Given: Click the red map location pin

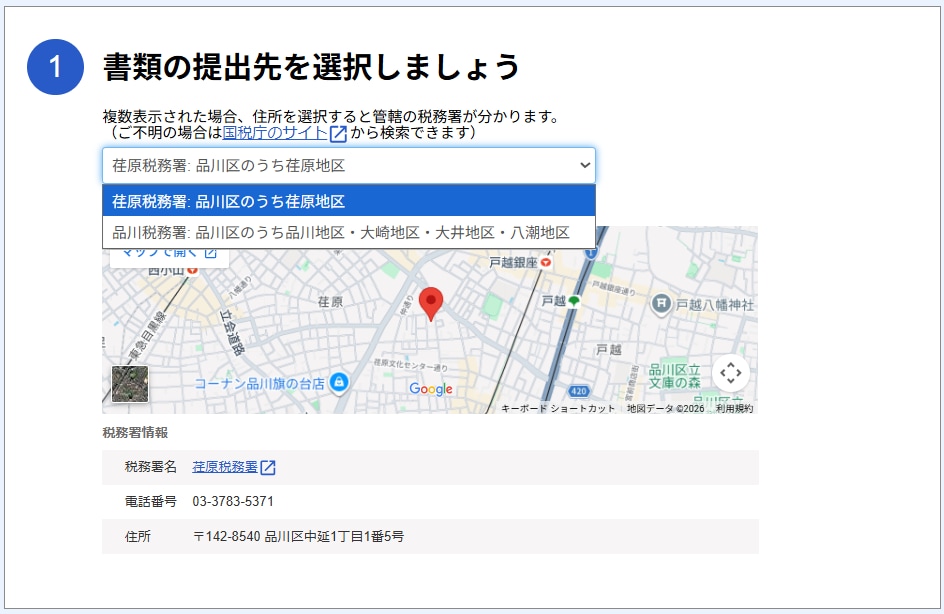Looking at the screenshot, I should tap(430, 303).
